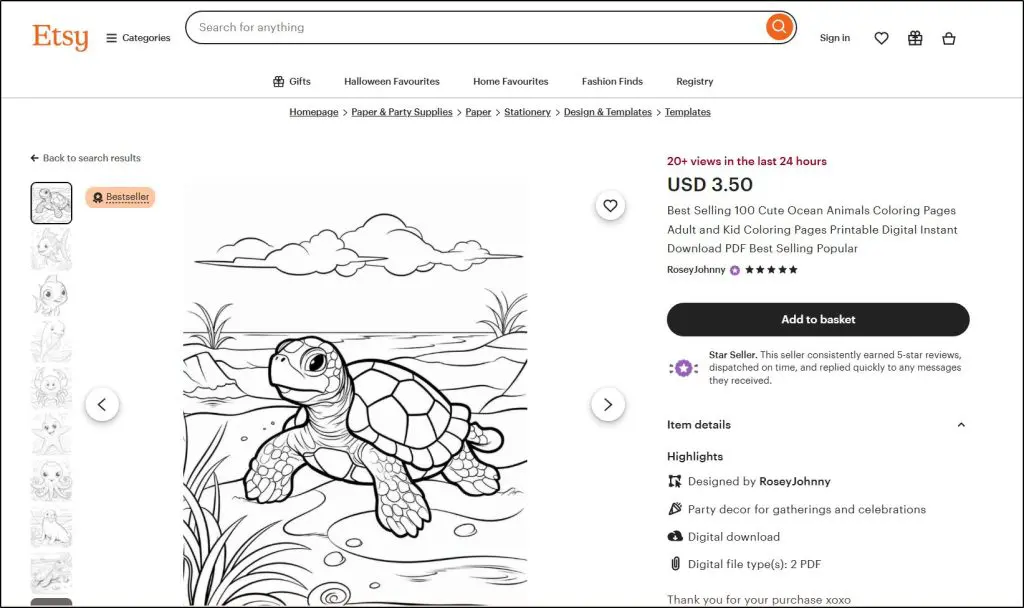
Task: Open the RoseyJohnny seller profile link
Action: coord(695,269)
